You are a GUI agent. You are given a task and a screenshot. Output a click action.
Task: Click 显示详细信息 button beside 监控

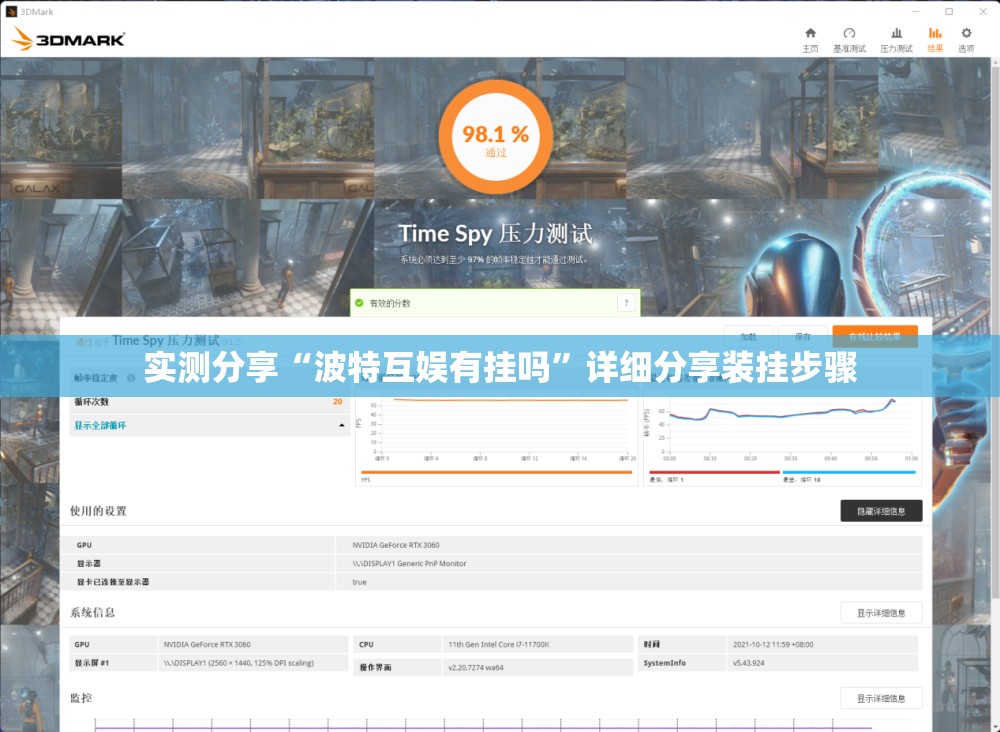coord(881,698)
